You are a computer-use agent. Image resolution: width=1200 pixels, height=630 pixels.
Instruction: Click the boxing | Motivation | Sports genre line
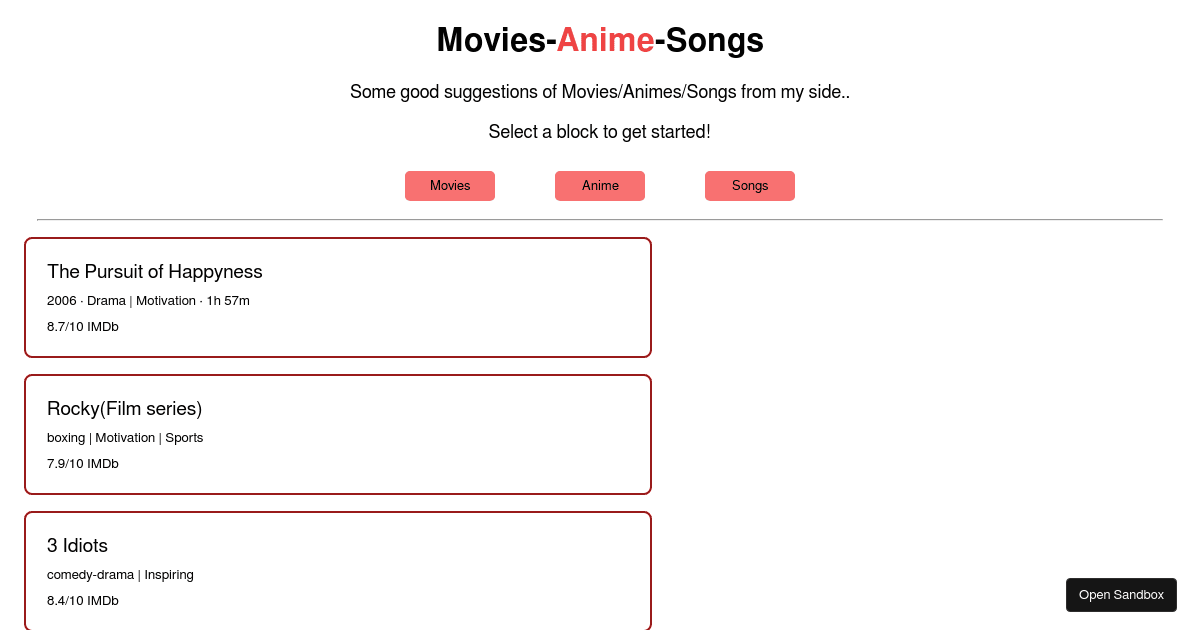[x=125, y=438]
